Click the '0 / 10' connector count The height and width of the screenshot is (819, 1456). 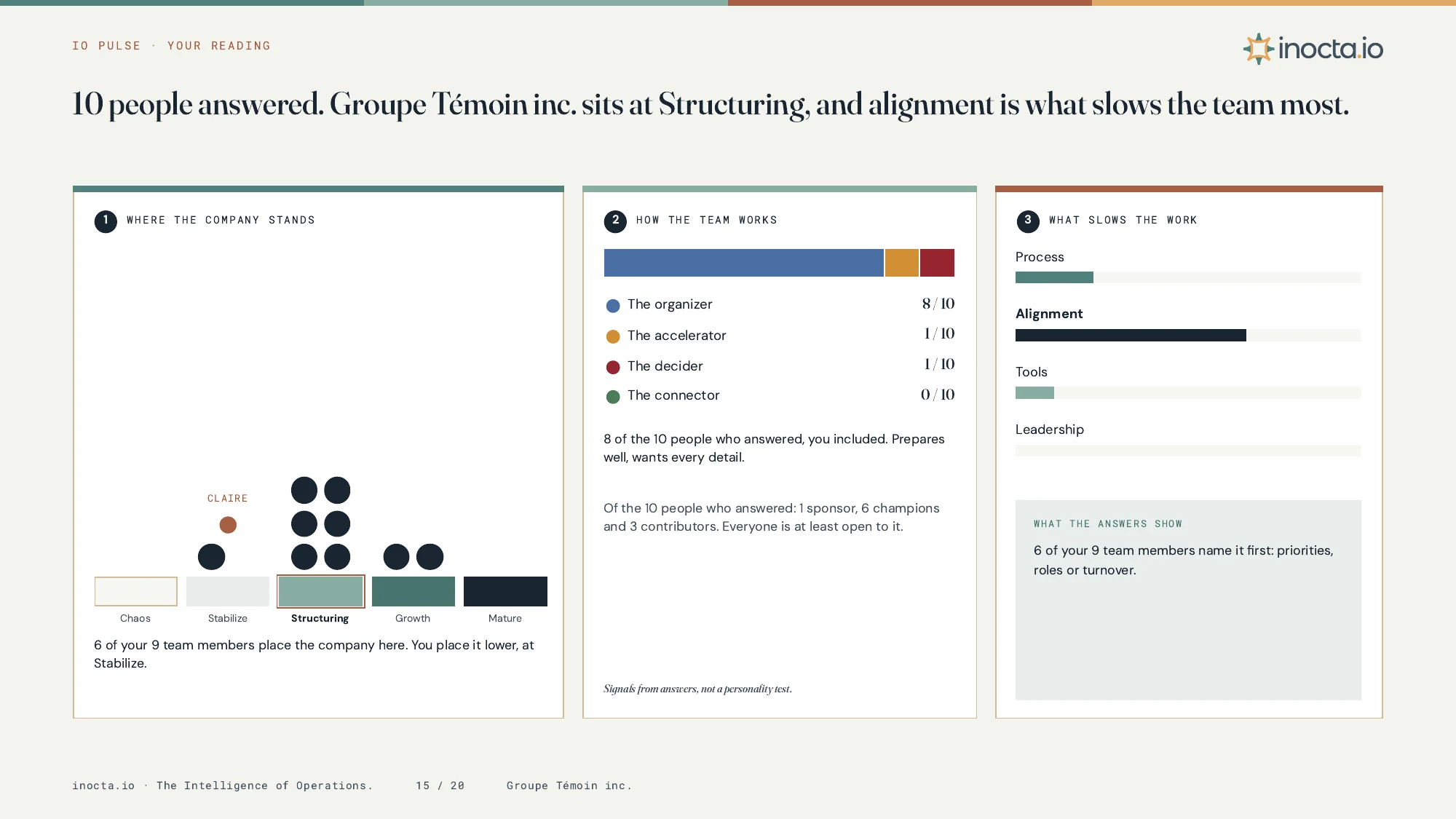tap(938, 395)
